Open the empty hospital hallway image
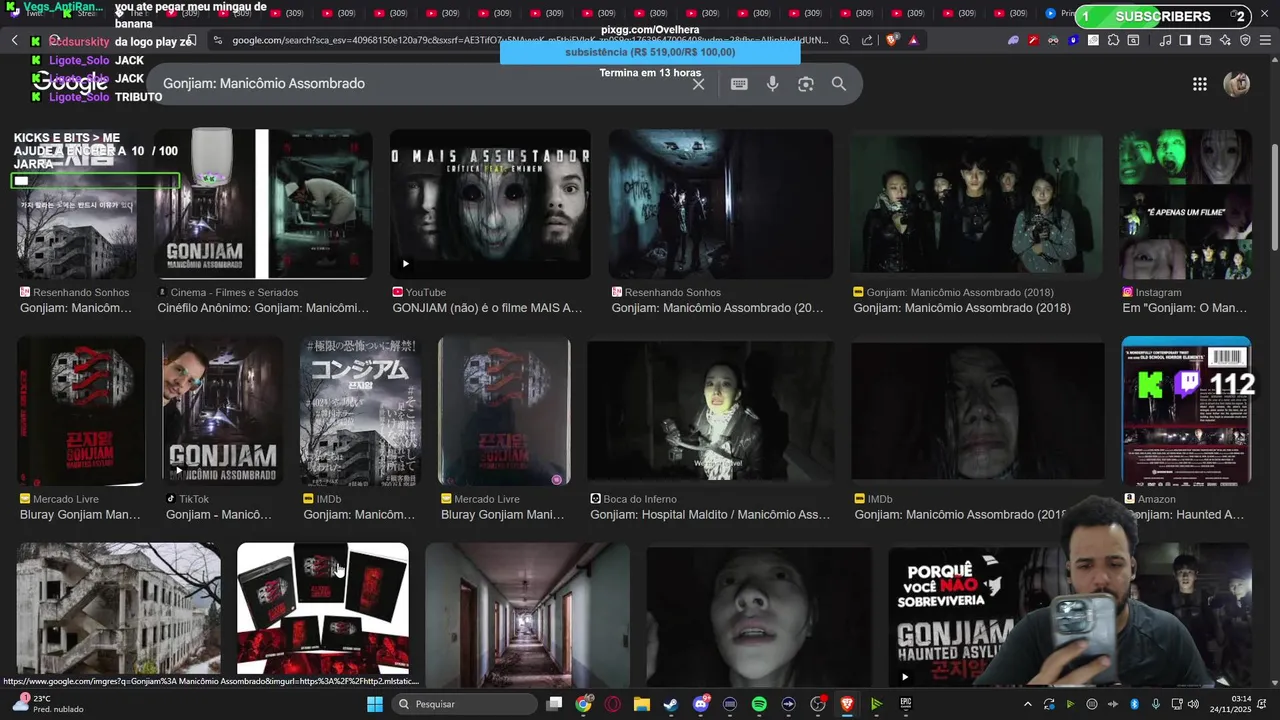1280x720 pixels. (528, 615)
